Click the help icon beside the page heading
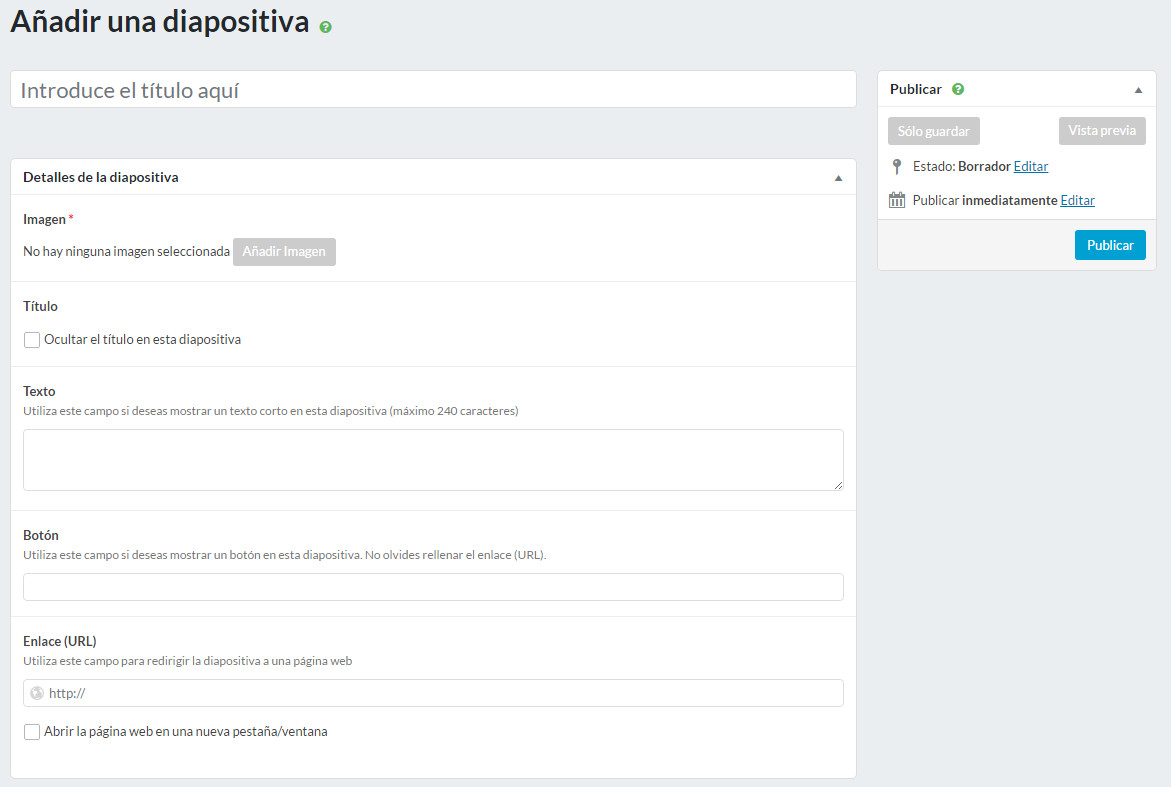 pos(325,27)
